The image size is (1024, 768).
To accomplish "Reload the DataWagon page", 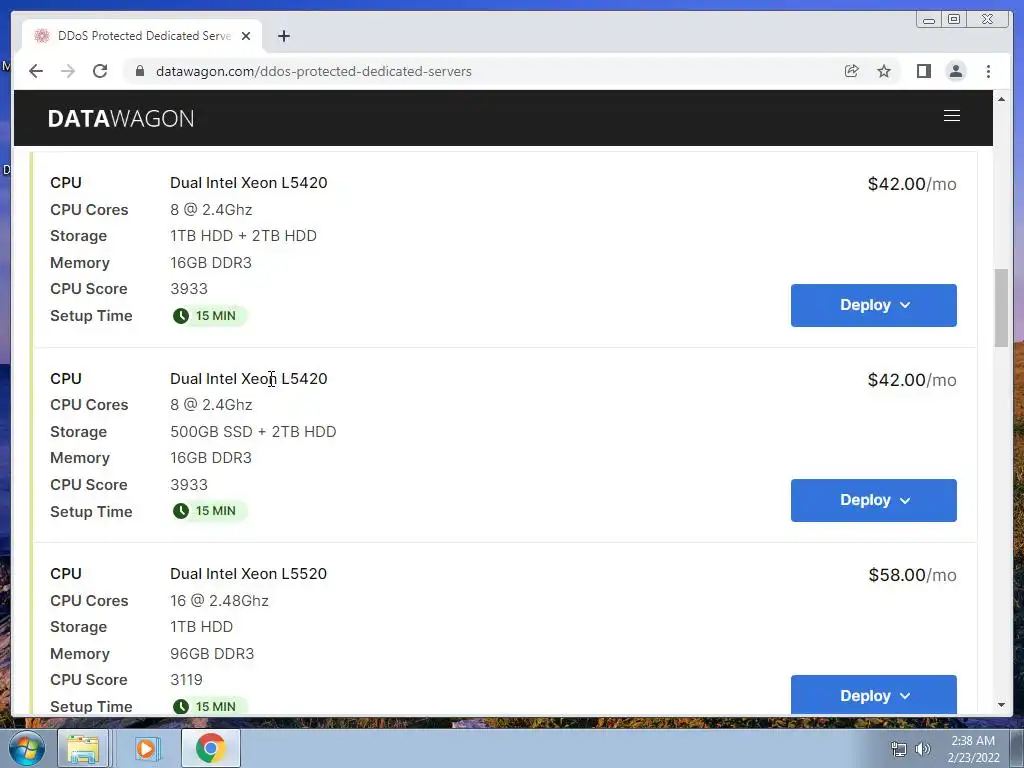I will pos(100,71).
